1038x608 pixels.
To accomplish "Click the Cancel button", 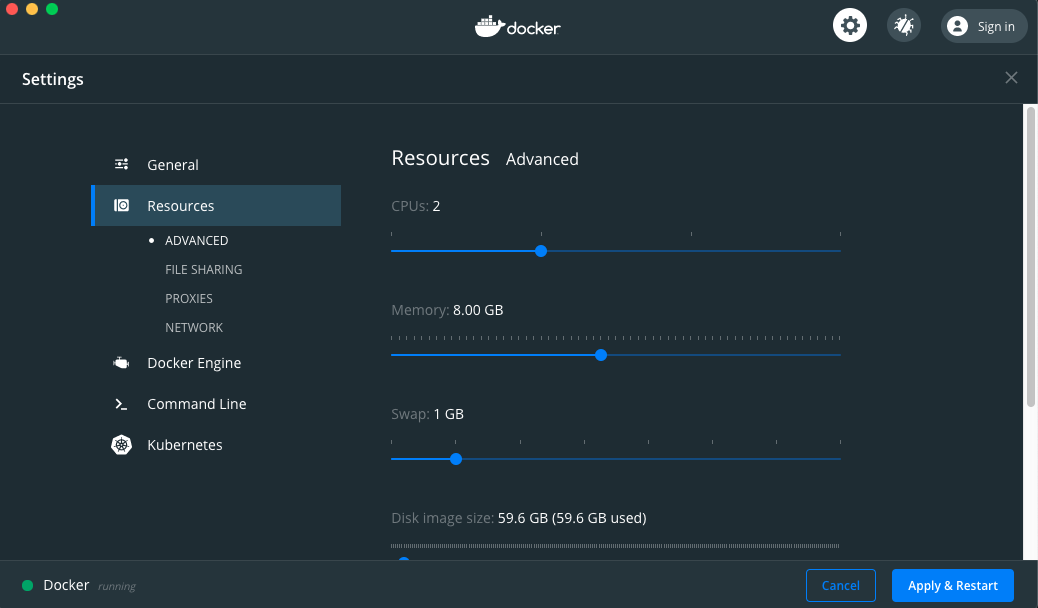I will pyautogui.click(x=841, y=585).
